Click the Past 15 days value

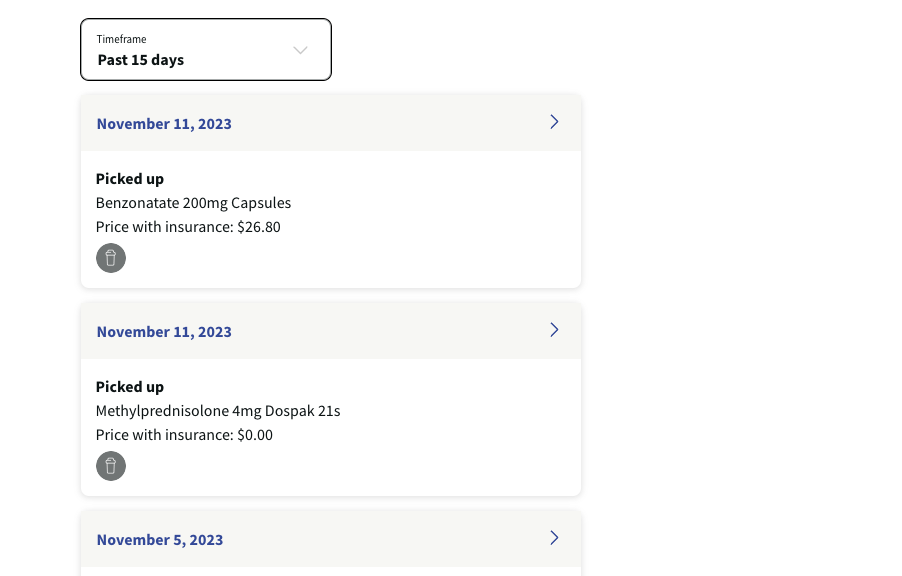(141, 60)
